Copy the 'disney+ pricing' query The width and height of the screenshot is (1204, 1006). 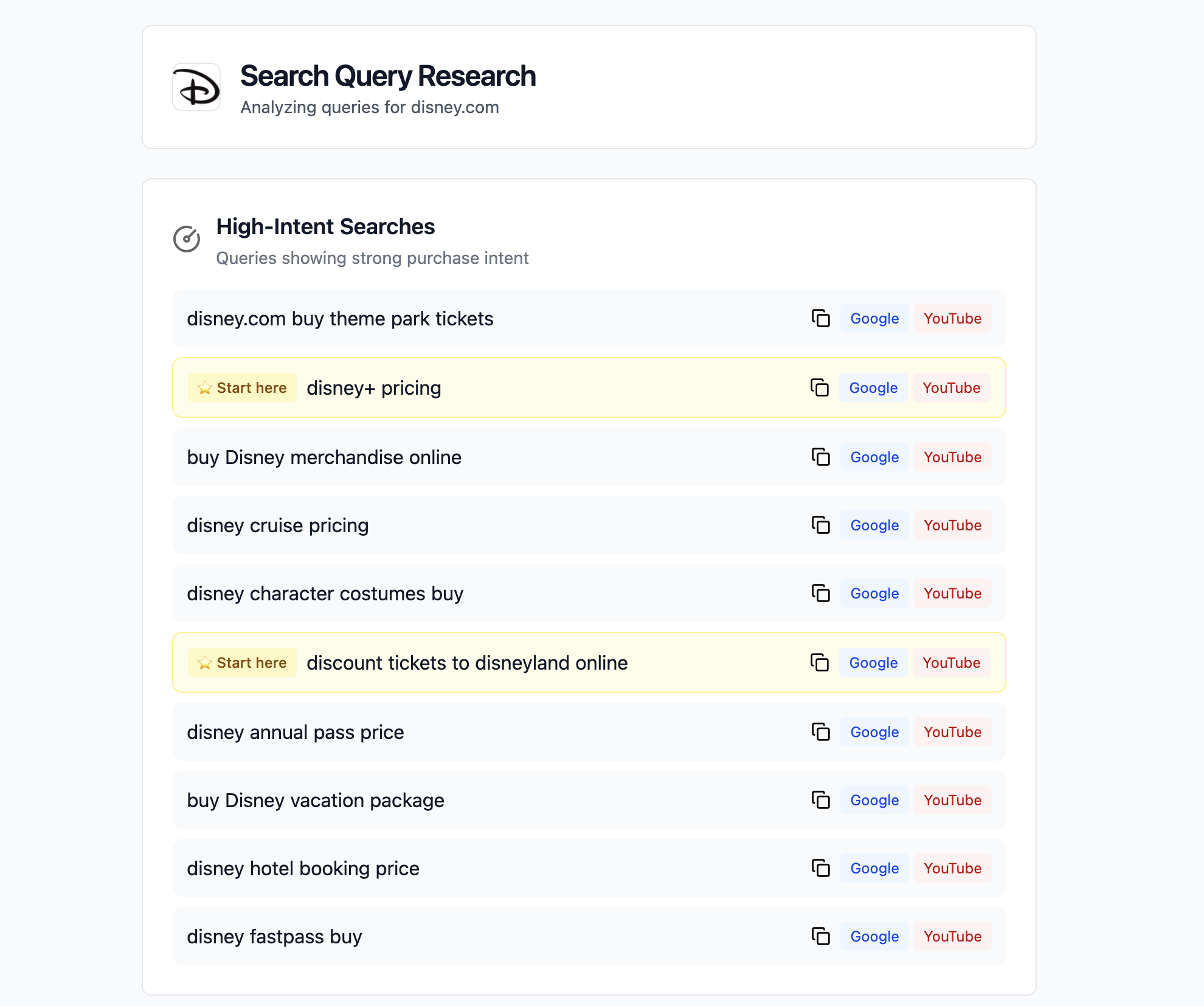point(819,387)
